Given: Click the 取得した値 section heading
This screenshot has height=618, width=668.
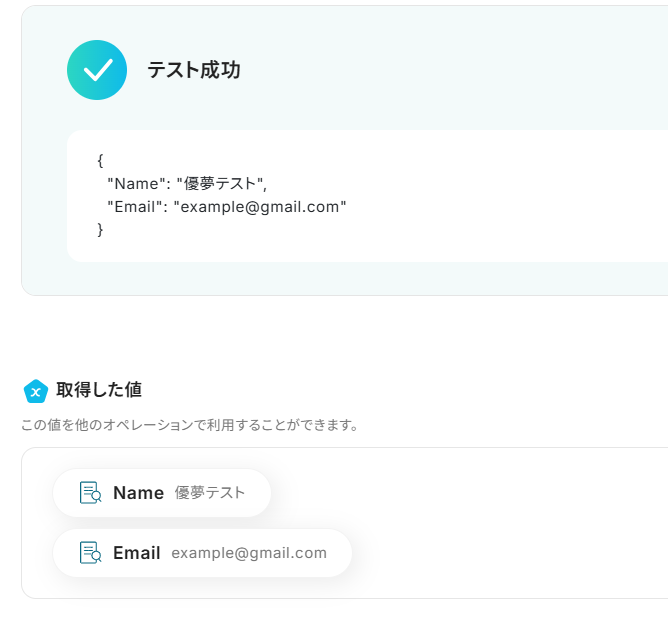Looking at the screenshot, I should click(99, 390).
